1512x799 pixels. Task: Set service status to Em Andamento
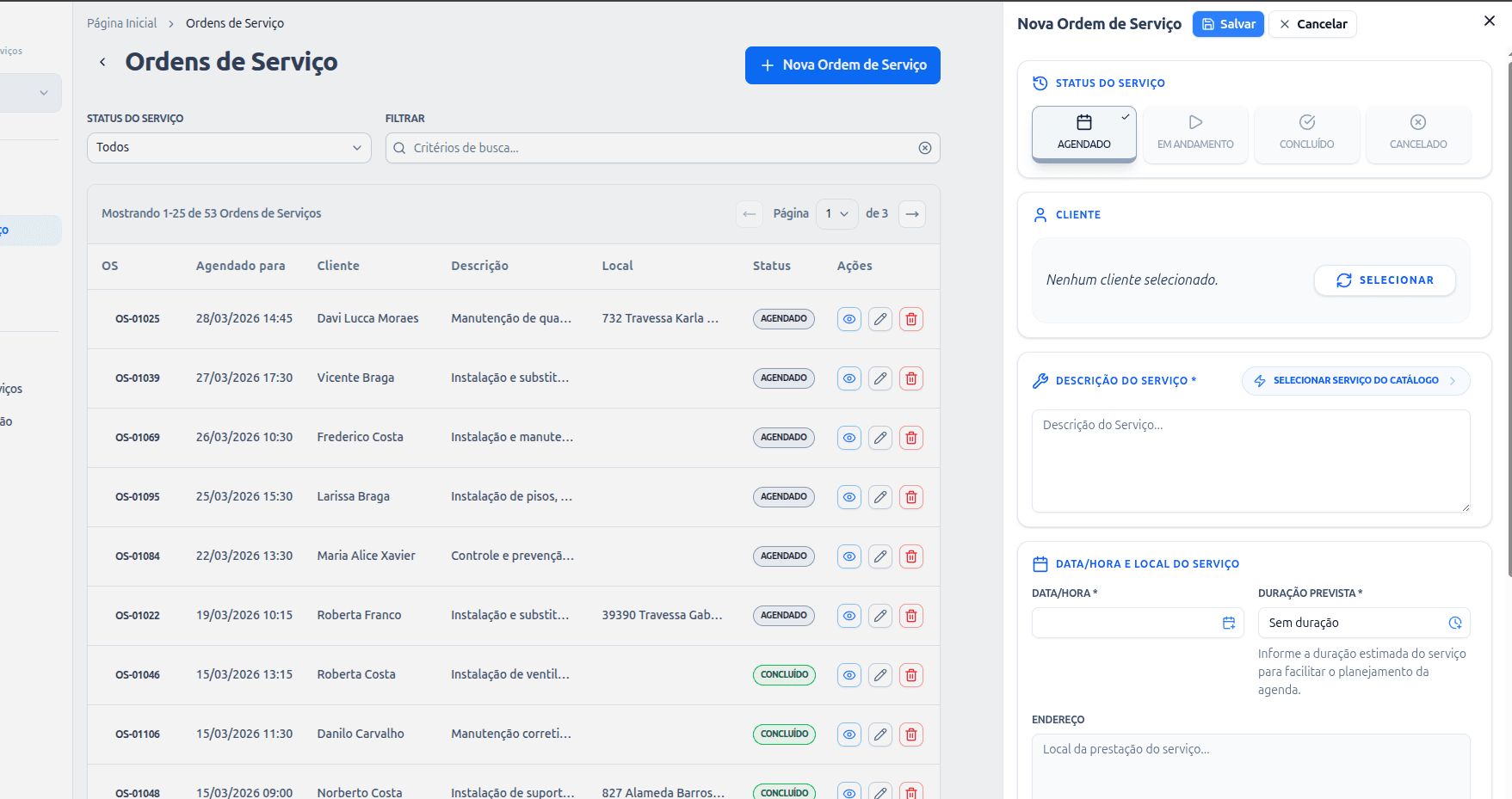tap(1194, 134)
